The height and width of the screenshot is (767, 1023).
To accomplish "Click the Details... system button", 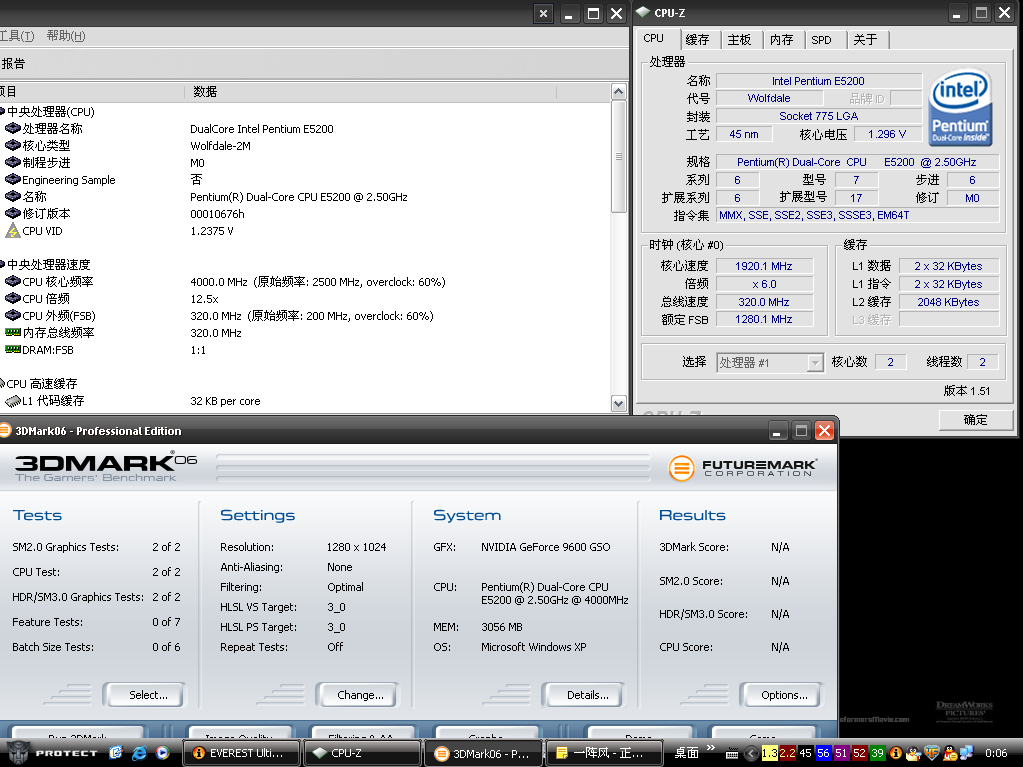I will click(x=583, y=695).
